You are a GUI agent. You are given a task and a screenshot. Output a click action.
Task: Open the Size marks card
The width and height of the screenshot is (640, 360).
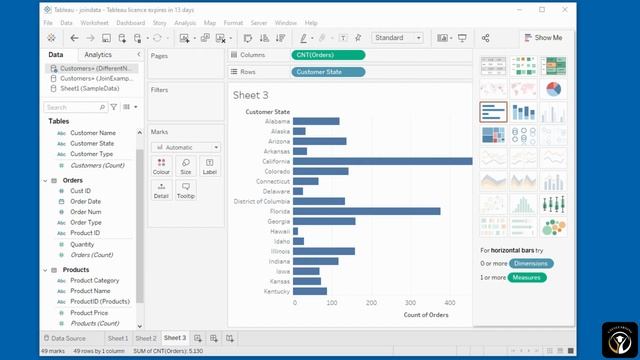pos(186,167)
